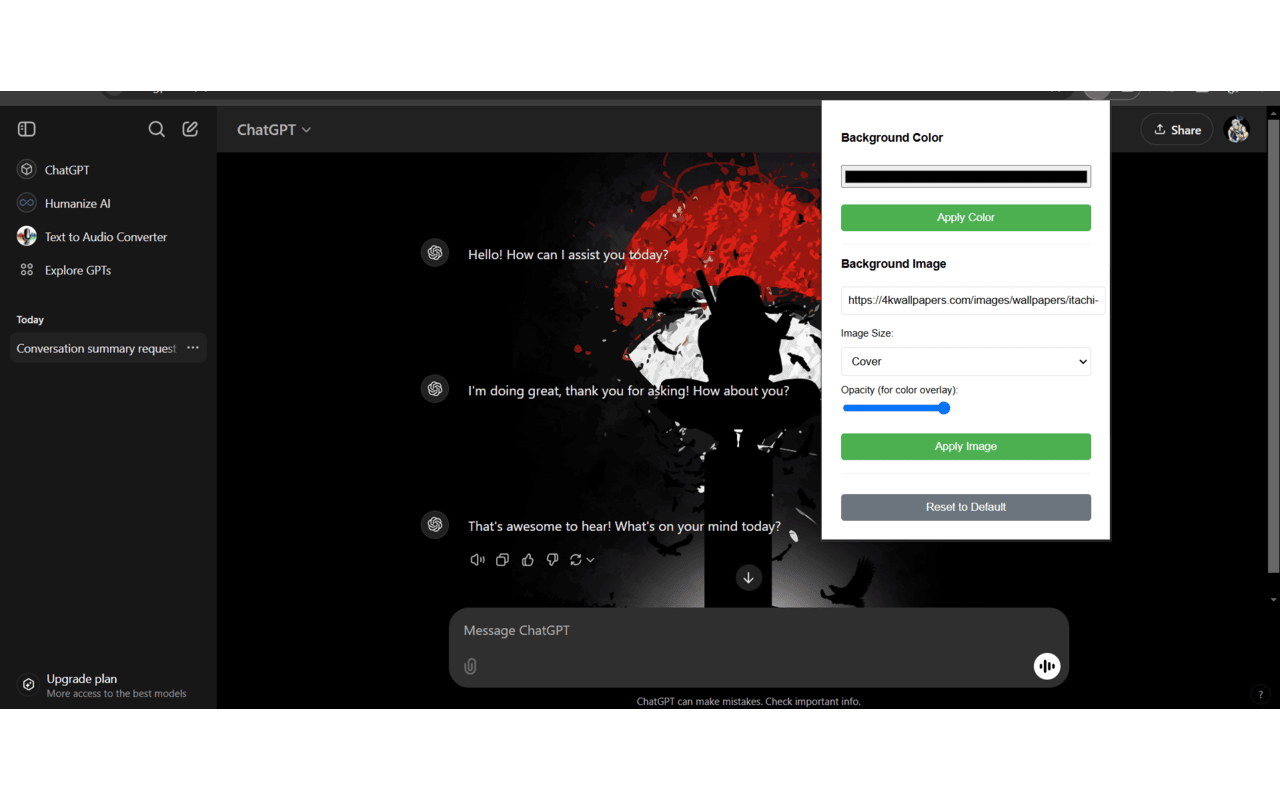Open the Image Size Cover dropdown
Screen dimensions: 1280x800
966,362
